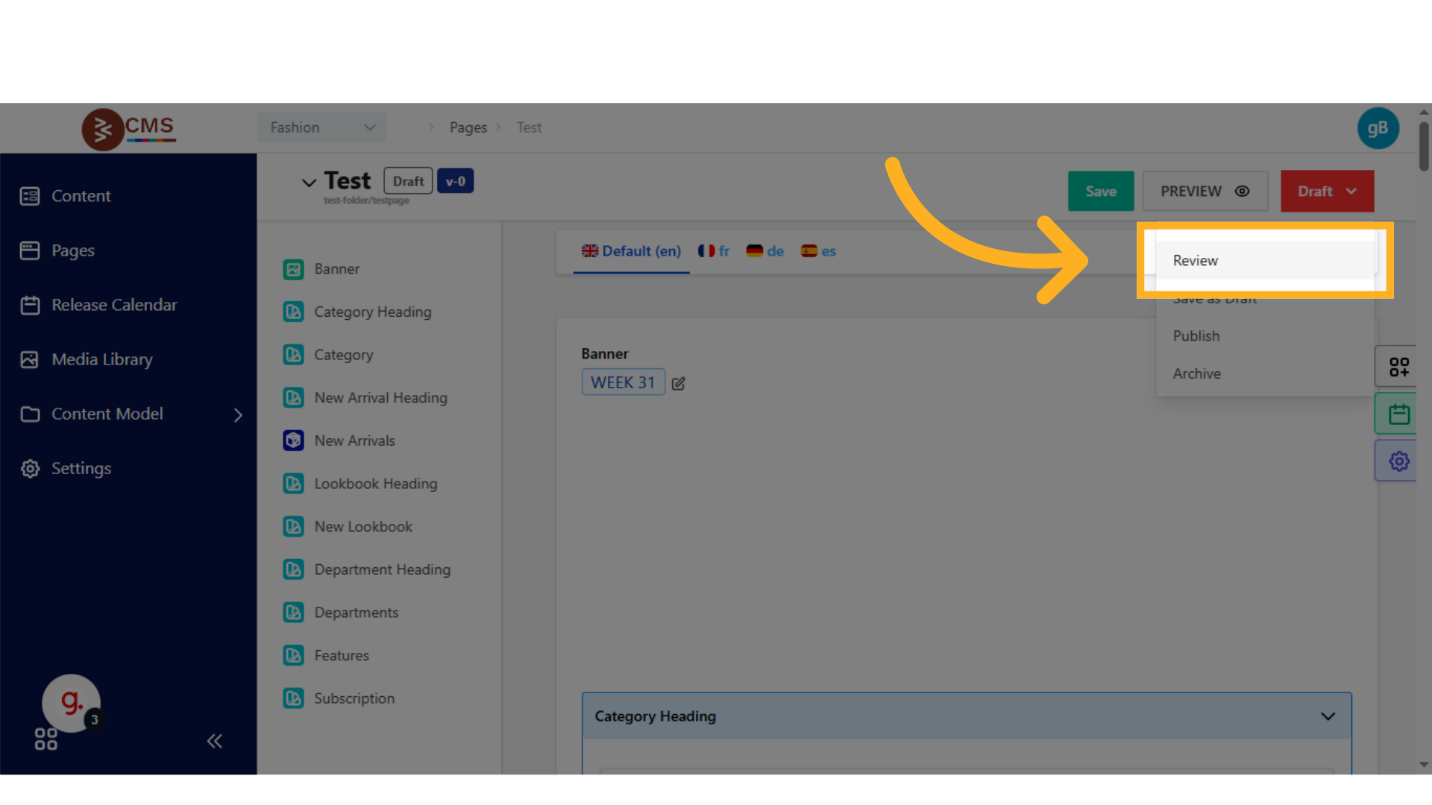1432x805 pixels.
Task: Go to Pages in the breadcrumb
Action: pos(468,128)
